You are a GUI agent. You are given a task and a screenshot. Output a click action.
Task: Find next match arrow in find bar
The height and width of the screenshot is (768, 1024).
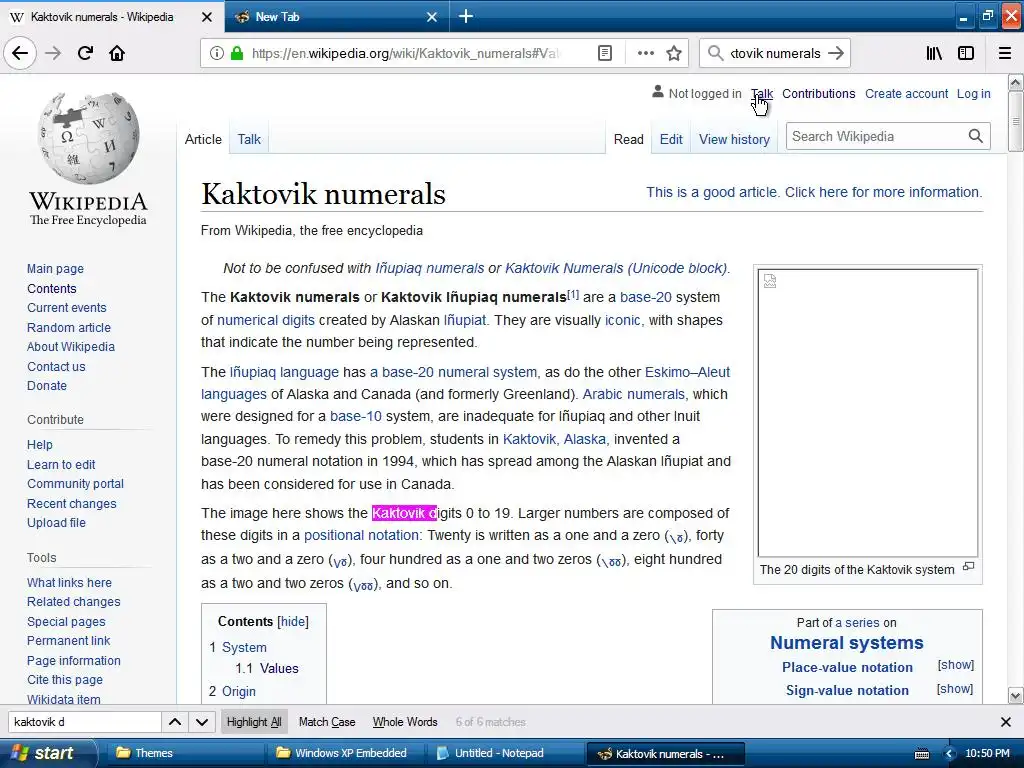[x=202, y=722]
